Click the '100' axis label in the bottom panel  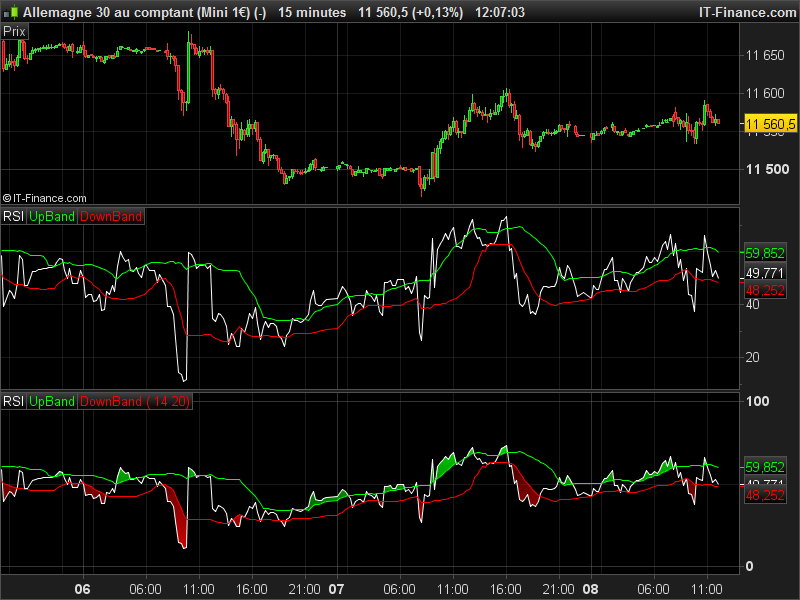click(758, 402)
